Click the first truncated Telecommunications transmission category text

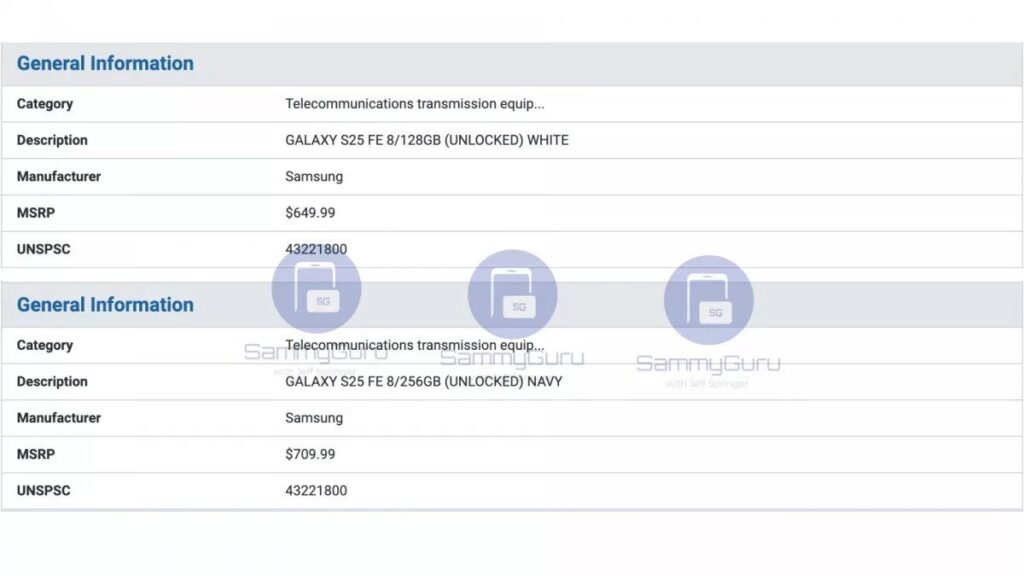click(x=415, y=104)
